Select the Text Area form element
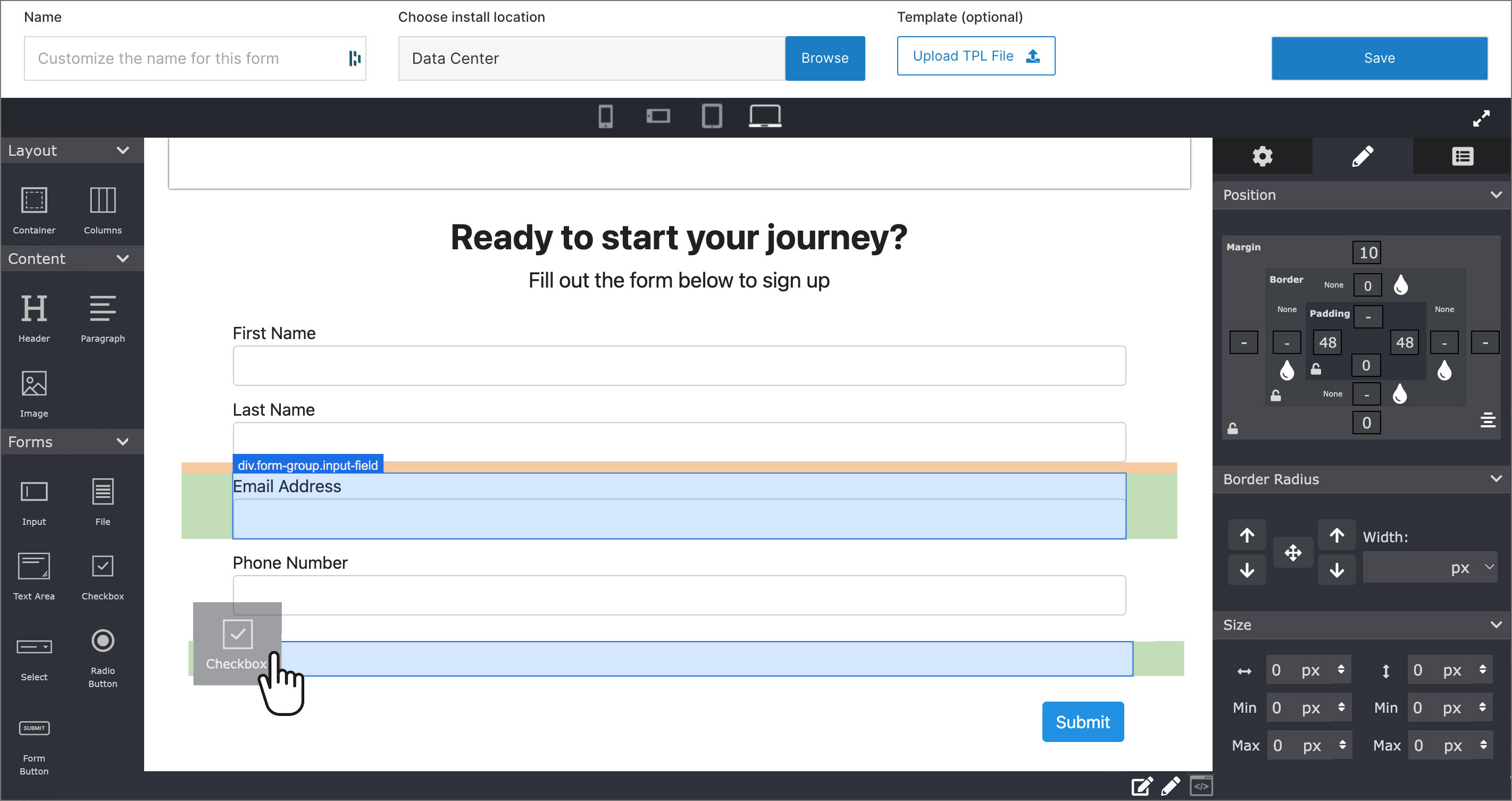The width and height of the screenshot is (1512, 801). (x=34, y=576)
